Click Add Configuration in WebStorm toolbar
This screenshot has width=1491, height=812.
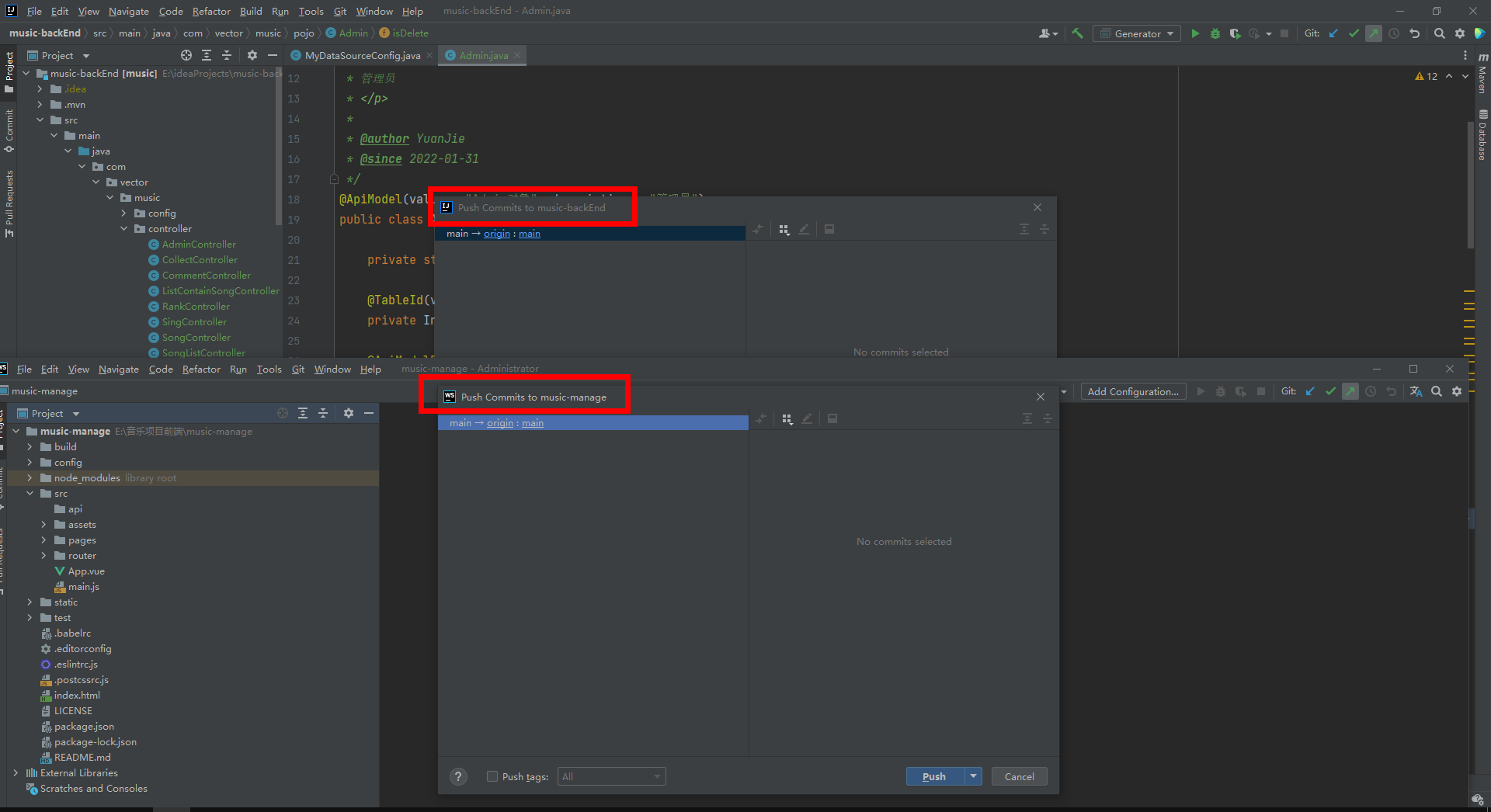(x=1133, y=391)
